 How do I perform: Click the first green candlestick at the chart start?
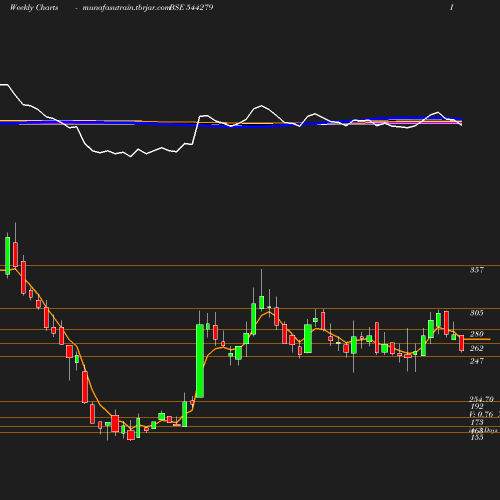[8, 256]
